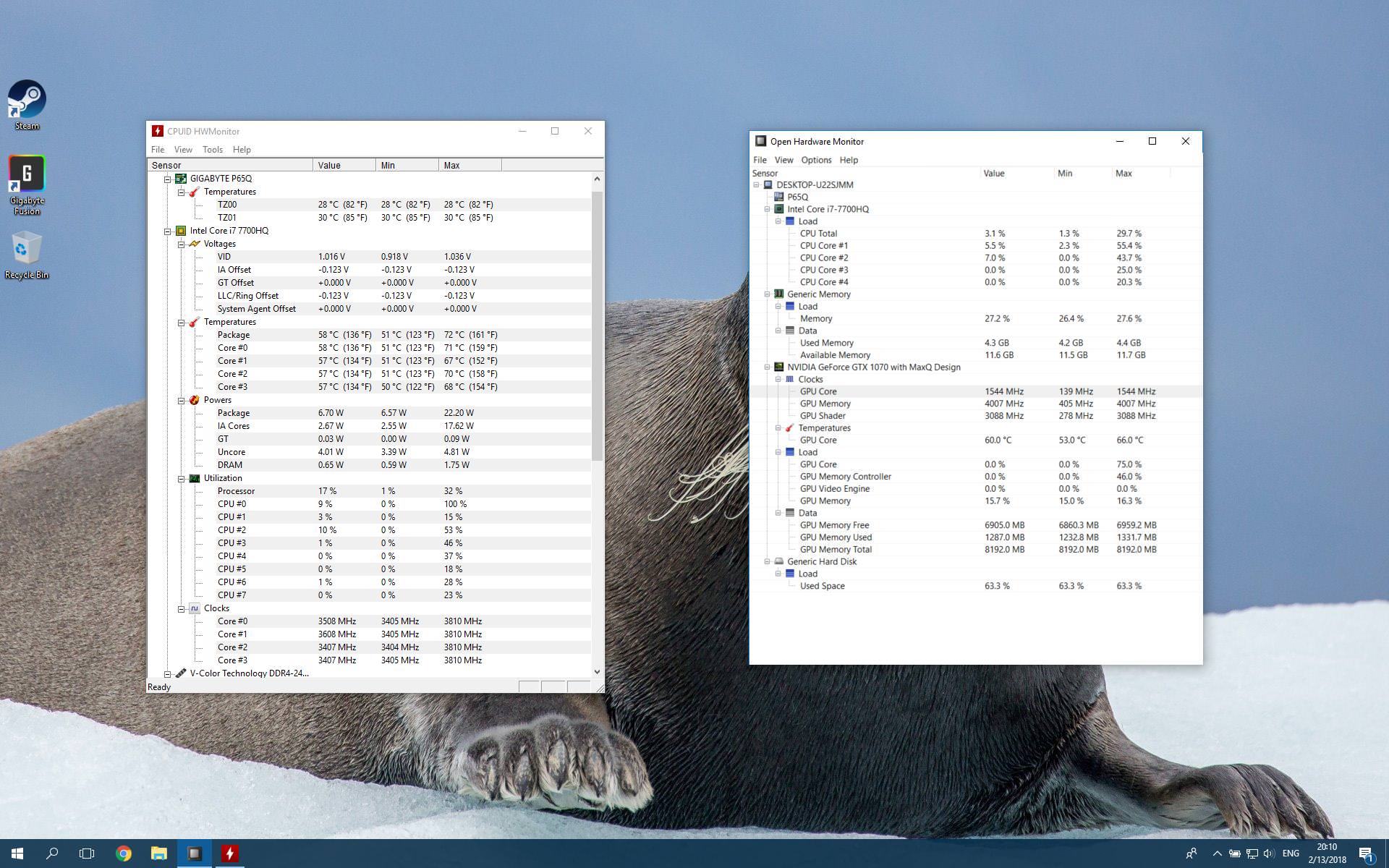Image resolution: width=1389 pixels, height=868 pixels.
Task: Click the Utilization icon in HWMonitor
Action: coord(194,478)
